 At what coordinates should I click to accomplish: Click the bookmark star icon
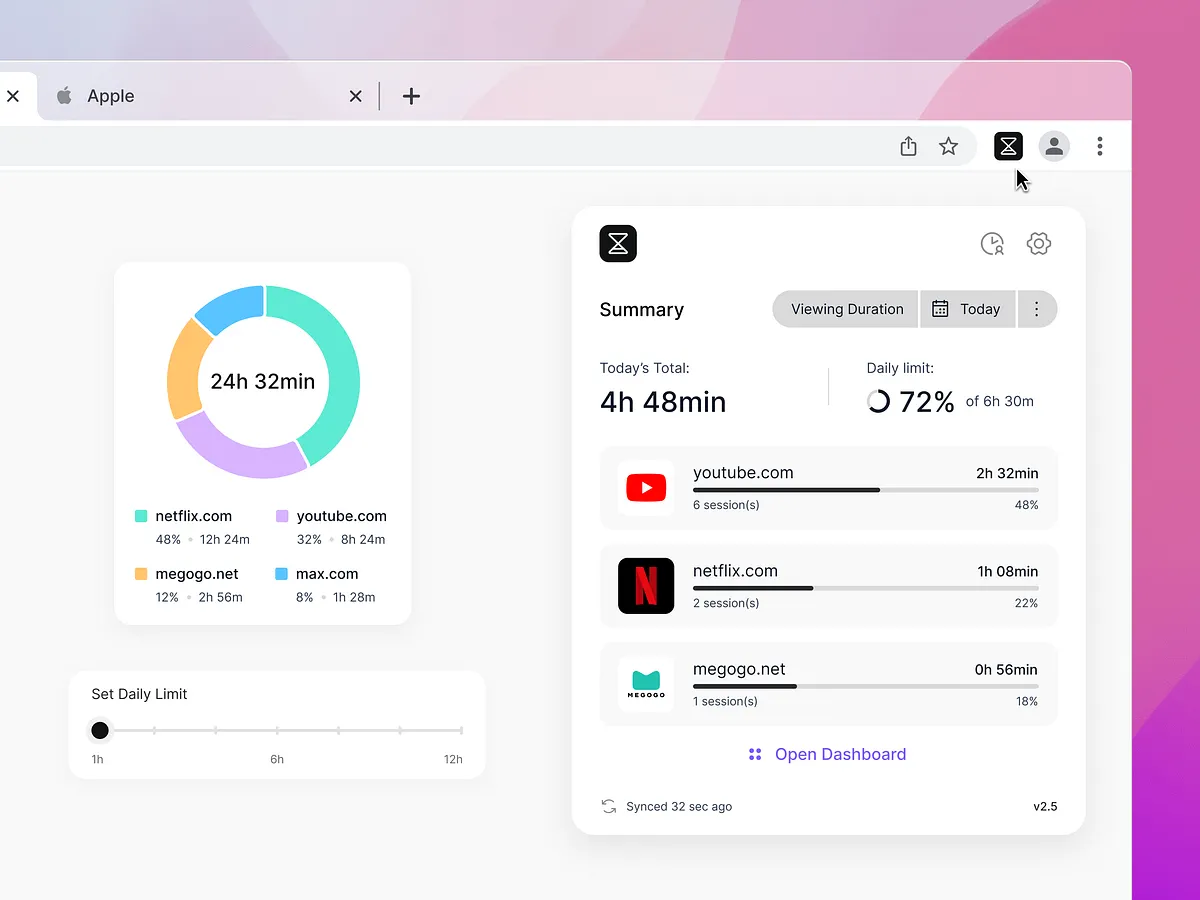pyautogui.click(x=948, y=146)
